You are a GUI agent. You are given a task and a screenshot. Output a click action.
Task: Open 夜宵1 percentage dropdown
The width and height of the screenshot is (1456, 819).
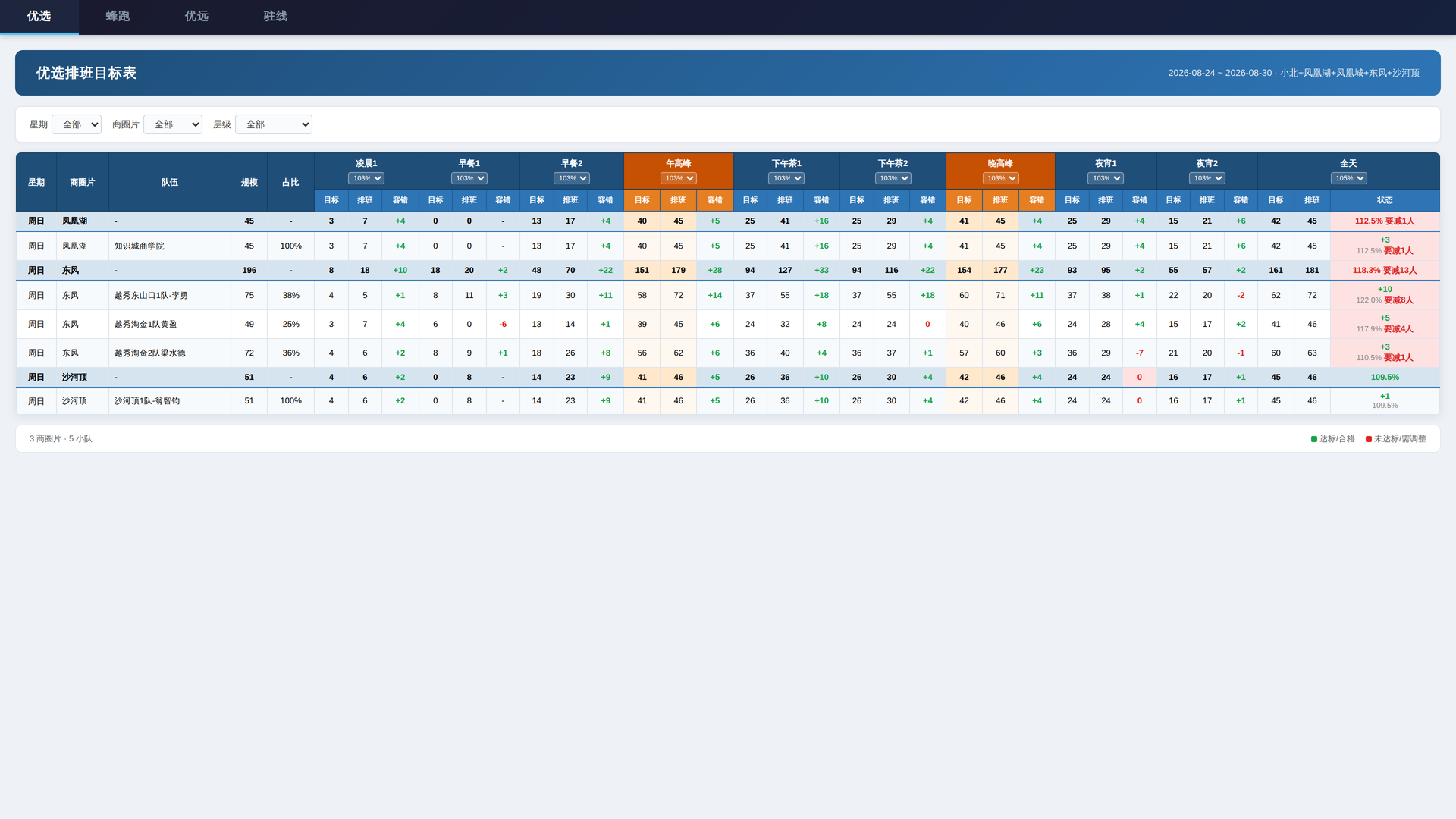pos(1106,178)
